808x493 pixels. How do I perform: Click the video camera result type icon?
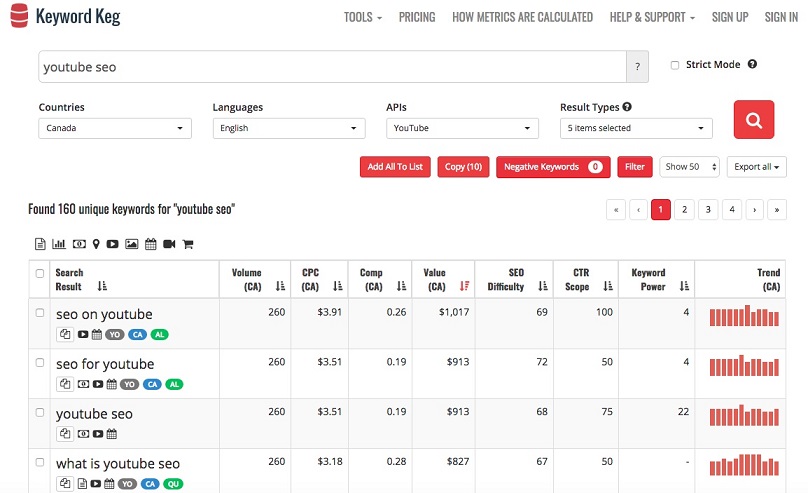(169, 244)
